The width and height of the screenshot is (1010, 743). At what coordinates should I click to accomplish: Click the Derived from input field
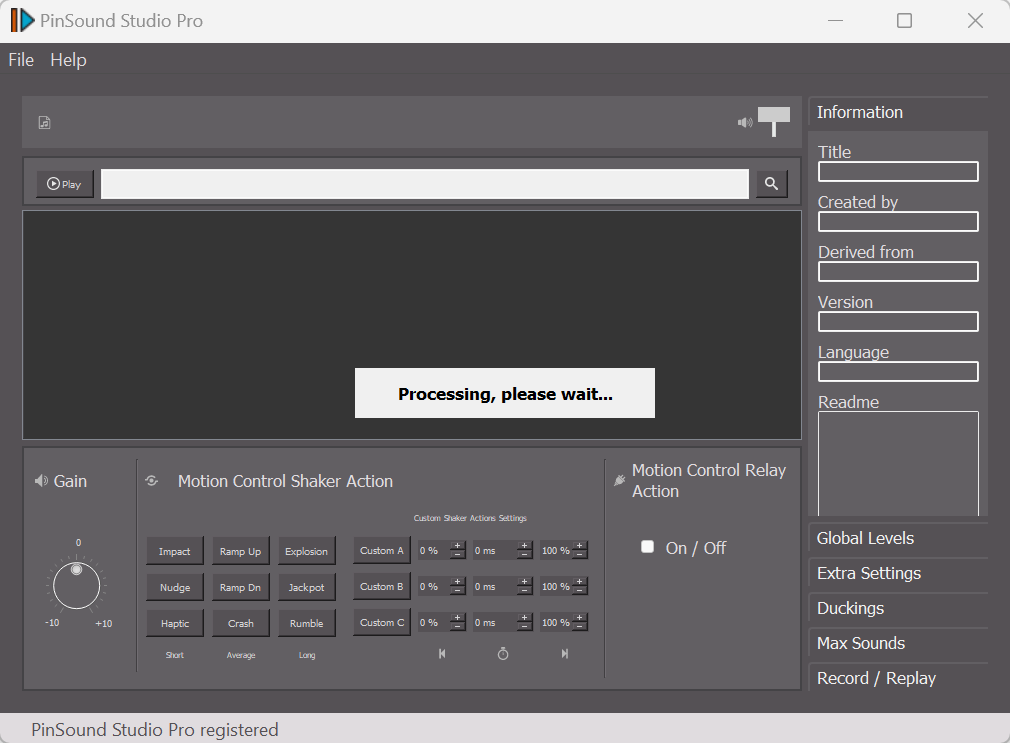(x=898, y=271)
